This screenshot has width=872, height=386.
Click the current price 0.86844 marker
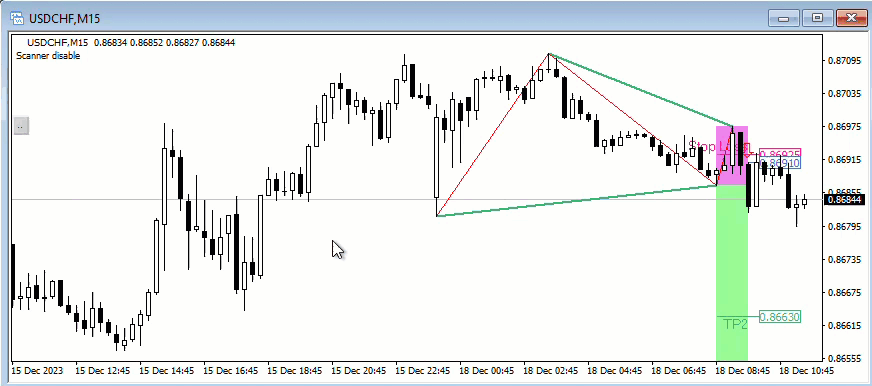[845, 200]
